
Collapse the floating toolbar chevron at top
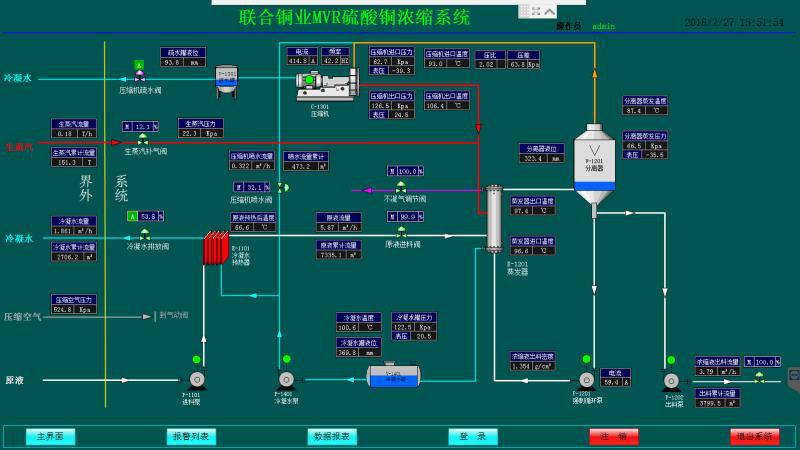(x=550, y=10)
